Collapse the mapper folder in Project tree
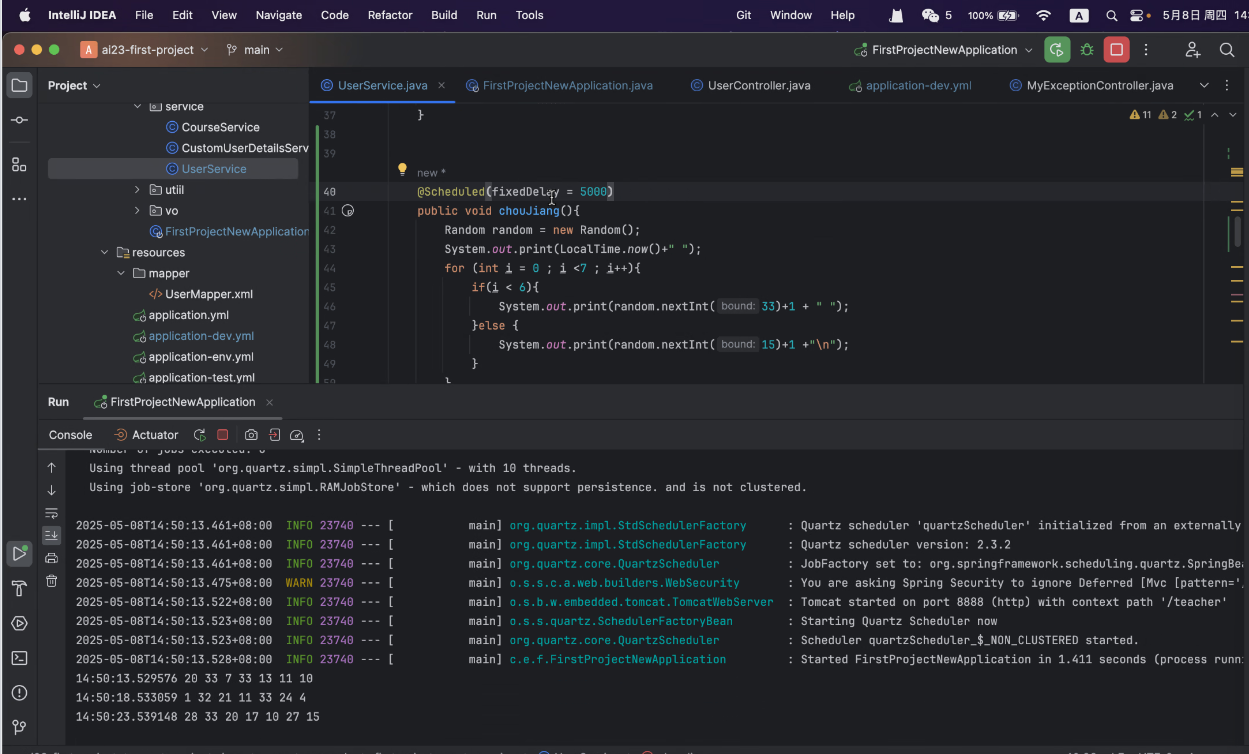1249x754 pixels. 120,273
